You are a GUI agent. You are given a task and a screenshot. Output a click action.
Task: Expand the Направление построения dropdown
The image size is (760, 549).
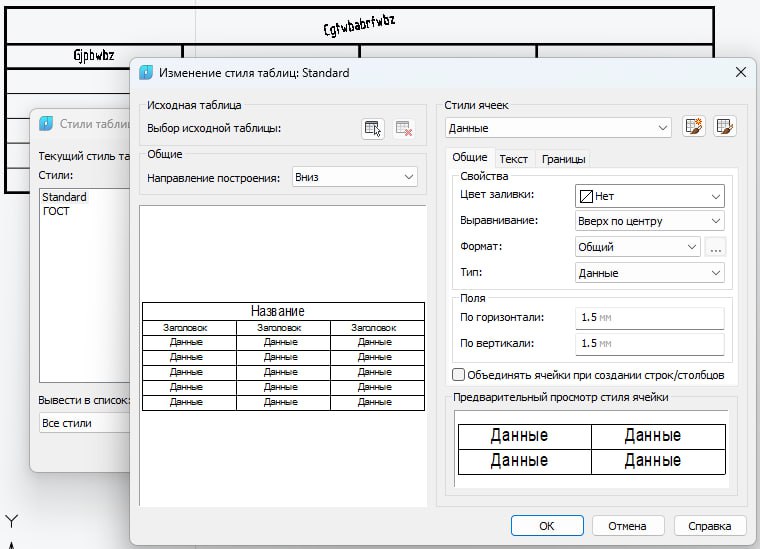354,177
